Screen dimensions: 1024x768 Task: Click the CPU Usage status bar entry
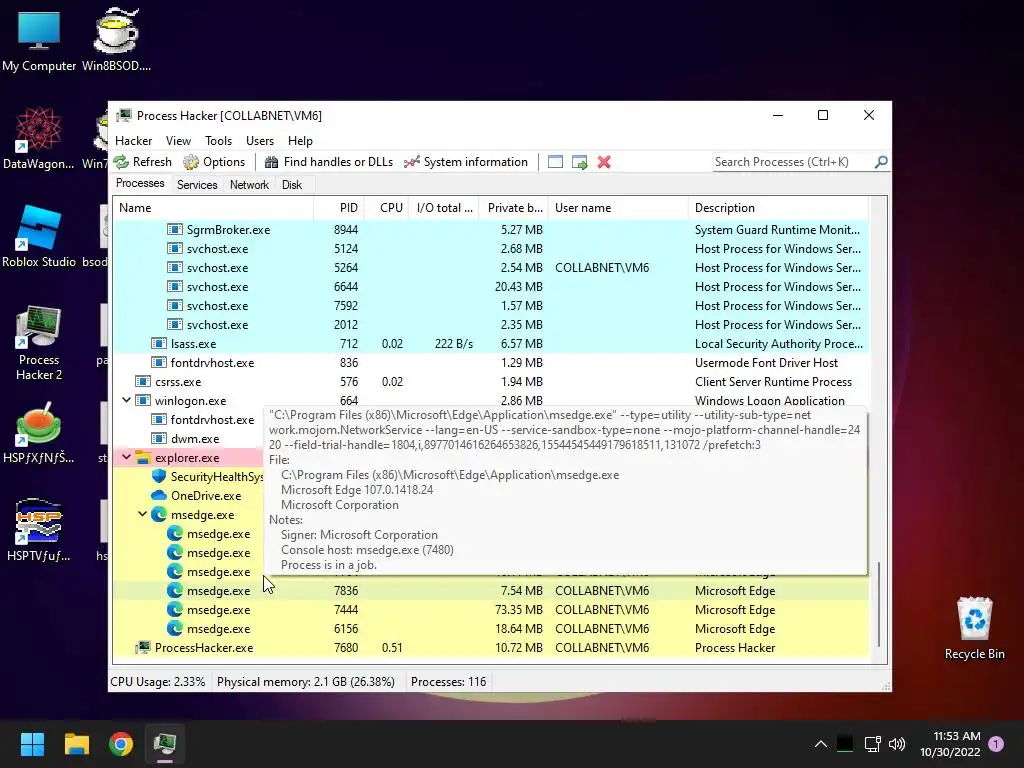click(x=157, y=682)
